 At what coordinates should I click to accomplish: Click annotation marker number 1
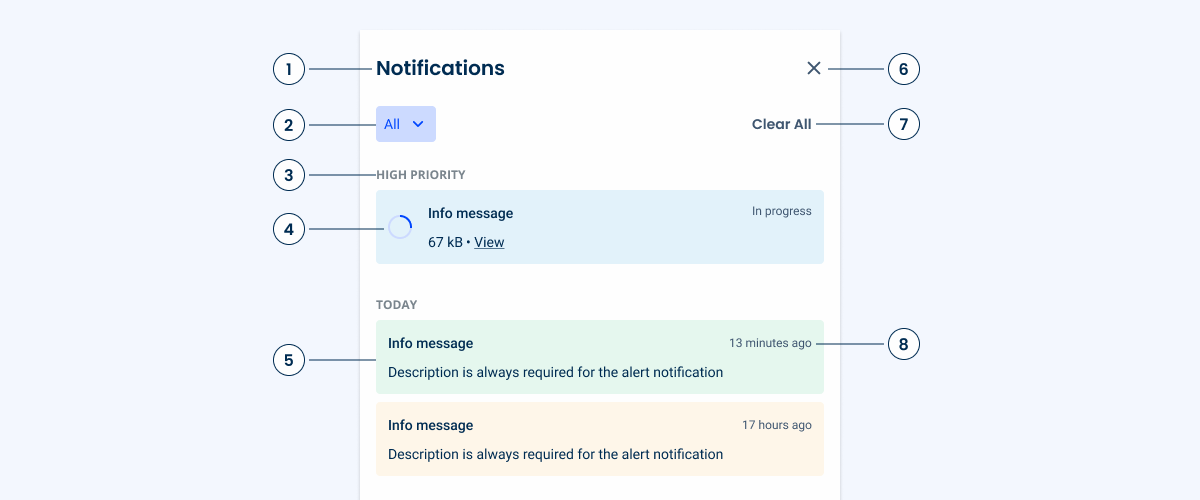[289, 69]
